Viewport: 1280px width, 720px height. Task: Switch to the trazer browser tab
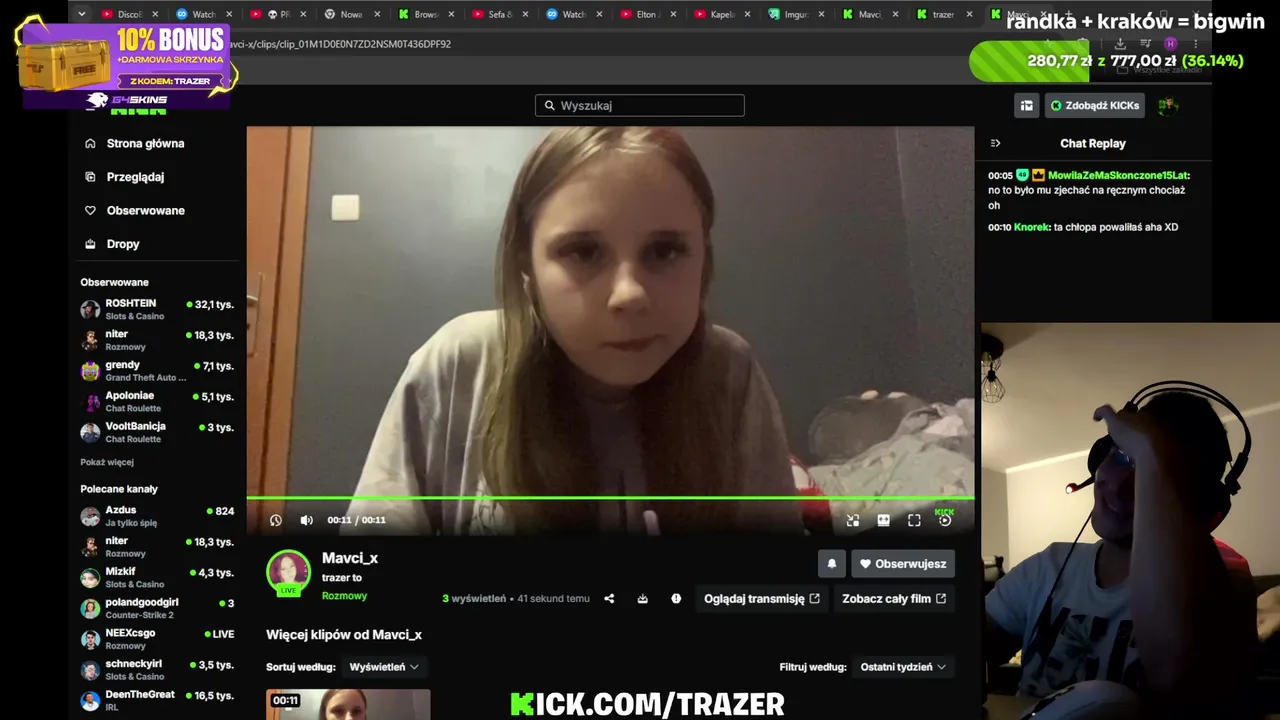click(x=943, y=14)
